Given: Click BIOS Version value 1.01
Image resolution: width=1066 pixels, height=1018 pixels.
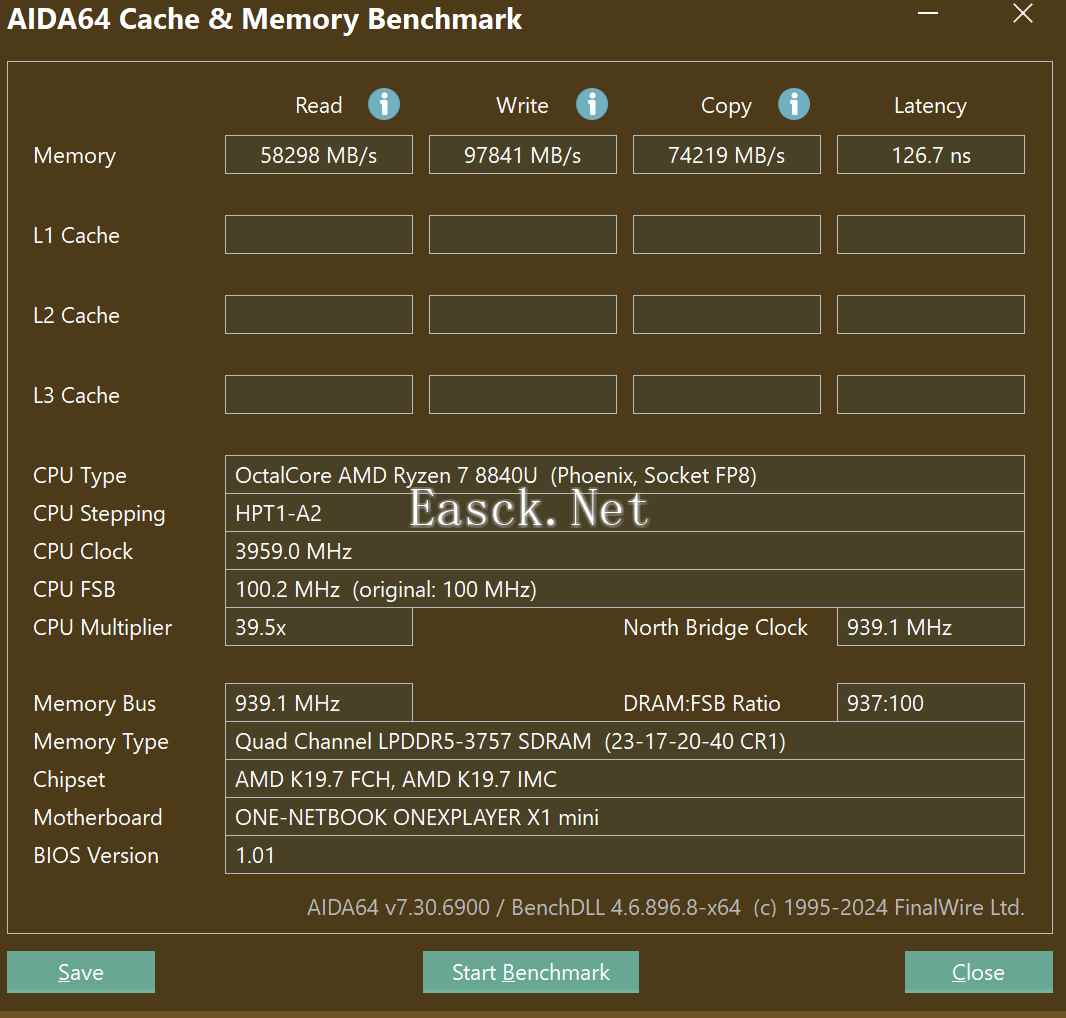Looking at the screenshot, I should pos(625,855).
